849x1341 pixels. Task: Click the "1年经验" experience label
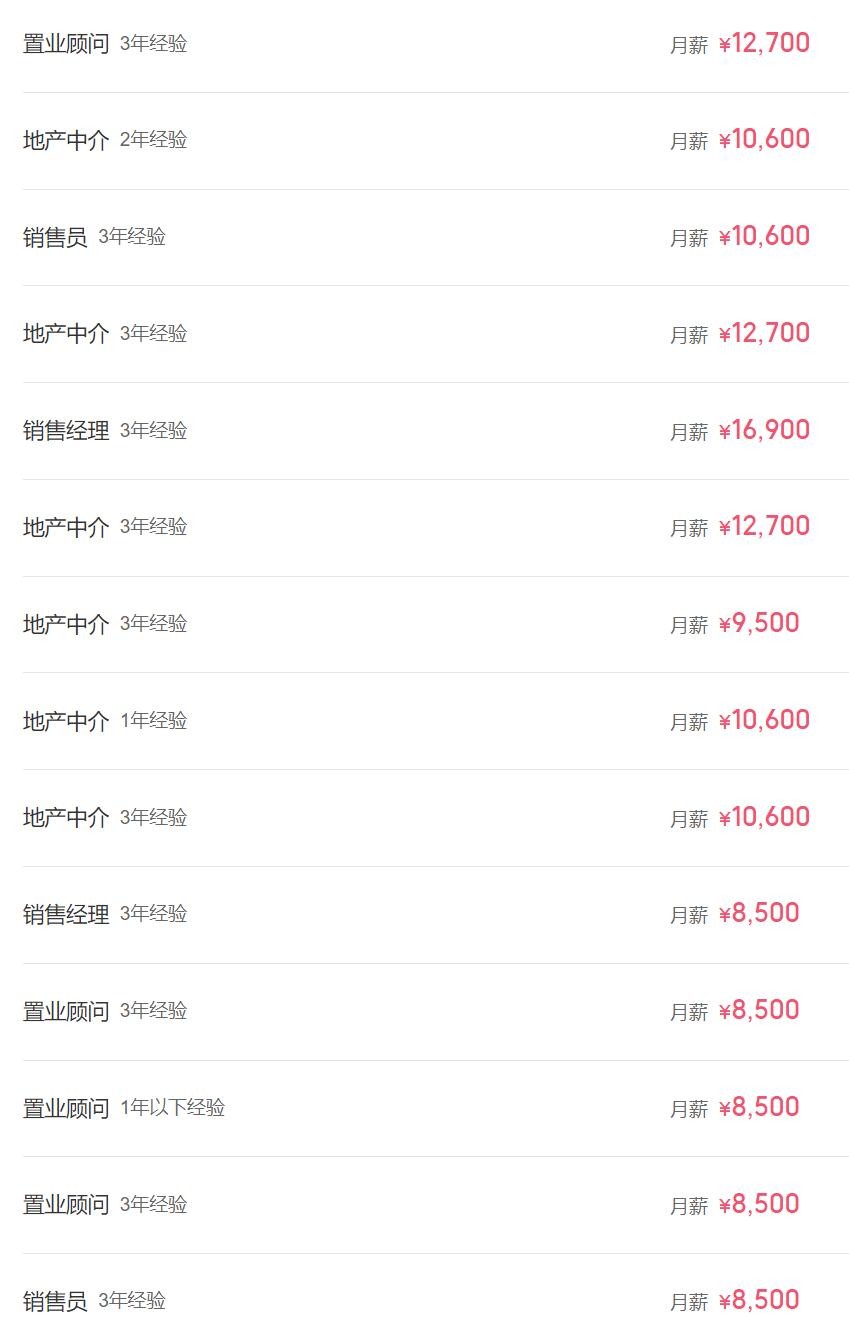click(153, 721)
